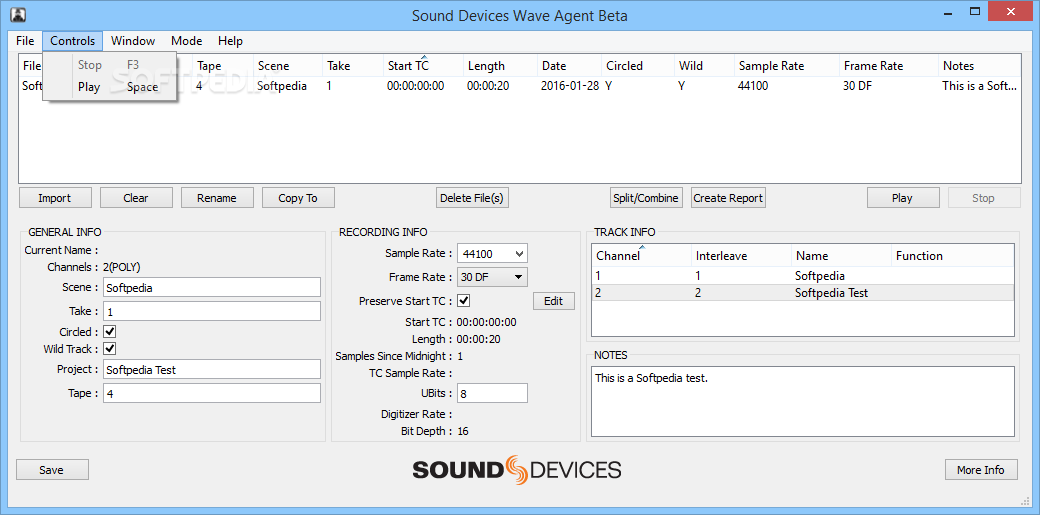This screenshot has height=515, width=1040.
Task: Click the Clear button
Action: (x=136, y=198)
